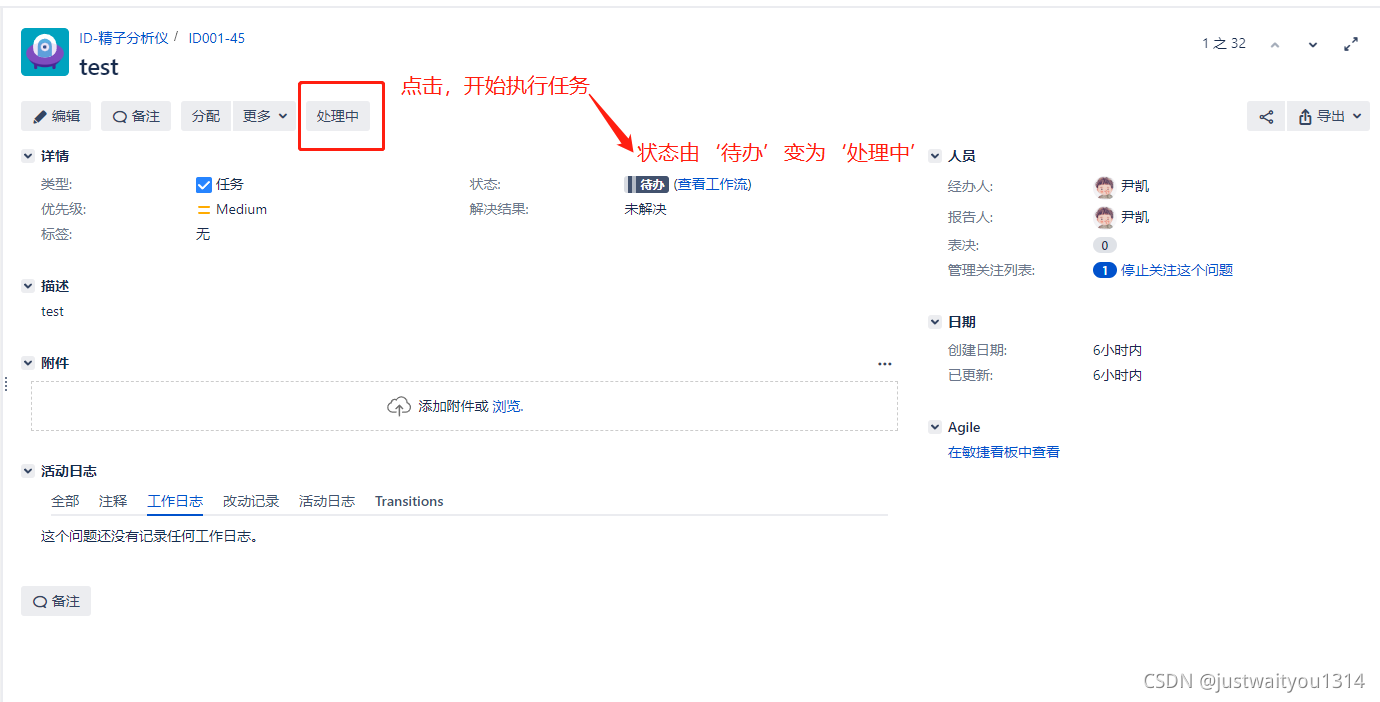Switch to the 注释 tab
The width and height of the screenshot is (1380, 702).
[113, 501]
